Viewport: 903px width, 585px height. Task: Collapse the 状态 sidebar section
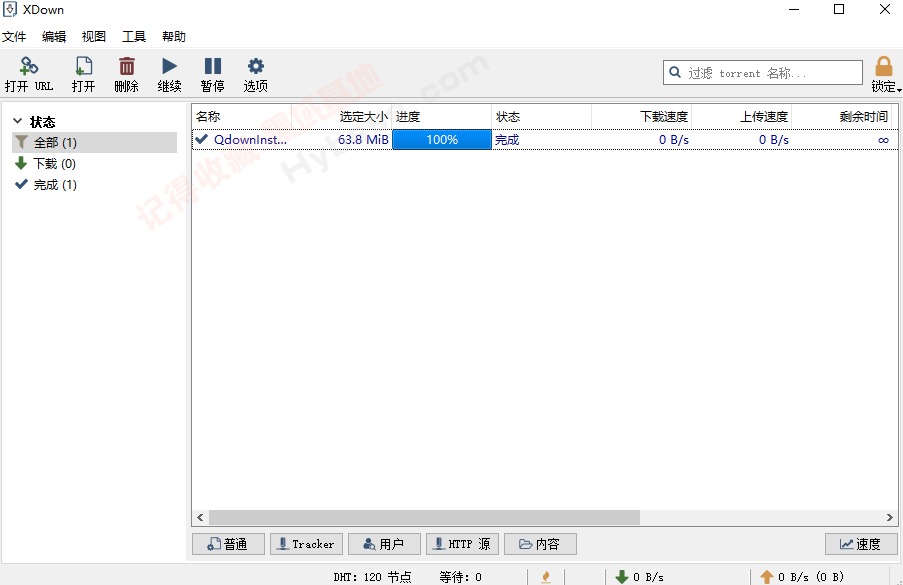tap(18, 121)
